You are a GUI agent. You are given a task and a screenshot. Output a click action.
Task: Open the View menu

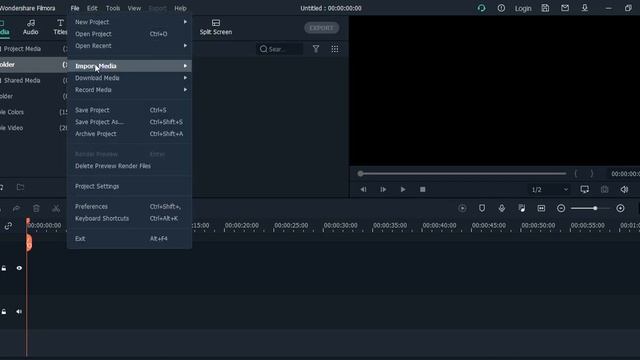(x=134, y=8)
